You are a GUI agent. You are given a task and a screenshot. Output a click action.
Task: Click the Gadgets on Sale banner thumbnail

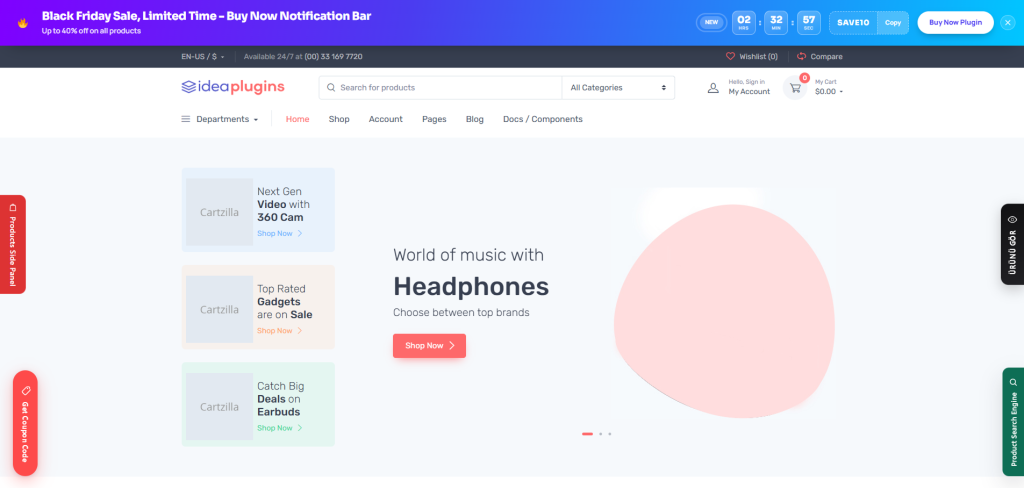pos(219,309)
